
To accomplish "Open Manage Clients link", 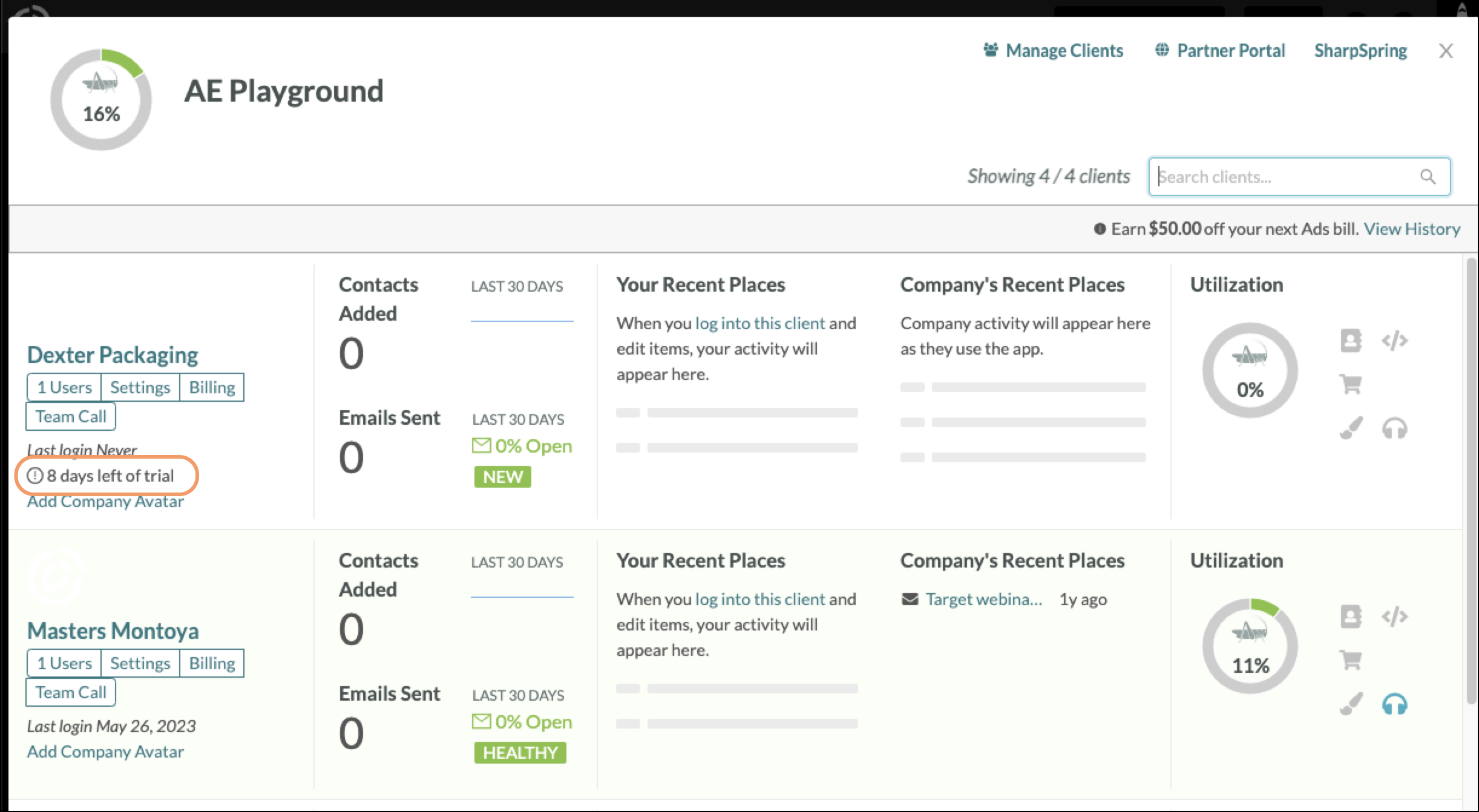I will [1053, 50].
